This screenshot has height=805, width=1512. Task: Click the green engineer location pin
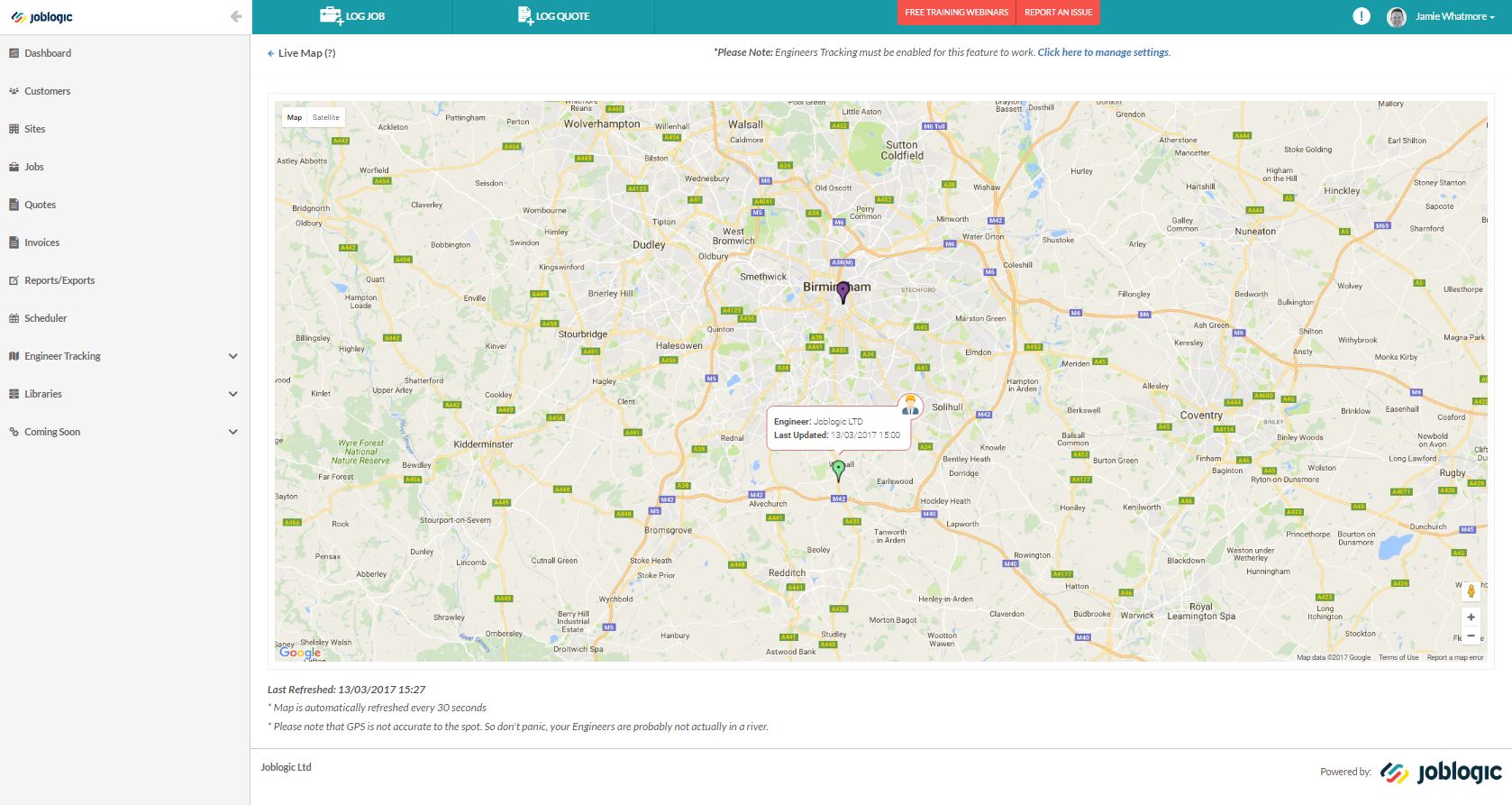pos(839,470)
